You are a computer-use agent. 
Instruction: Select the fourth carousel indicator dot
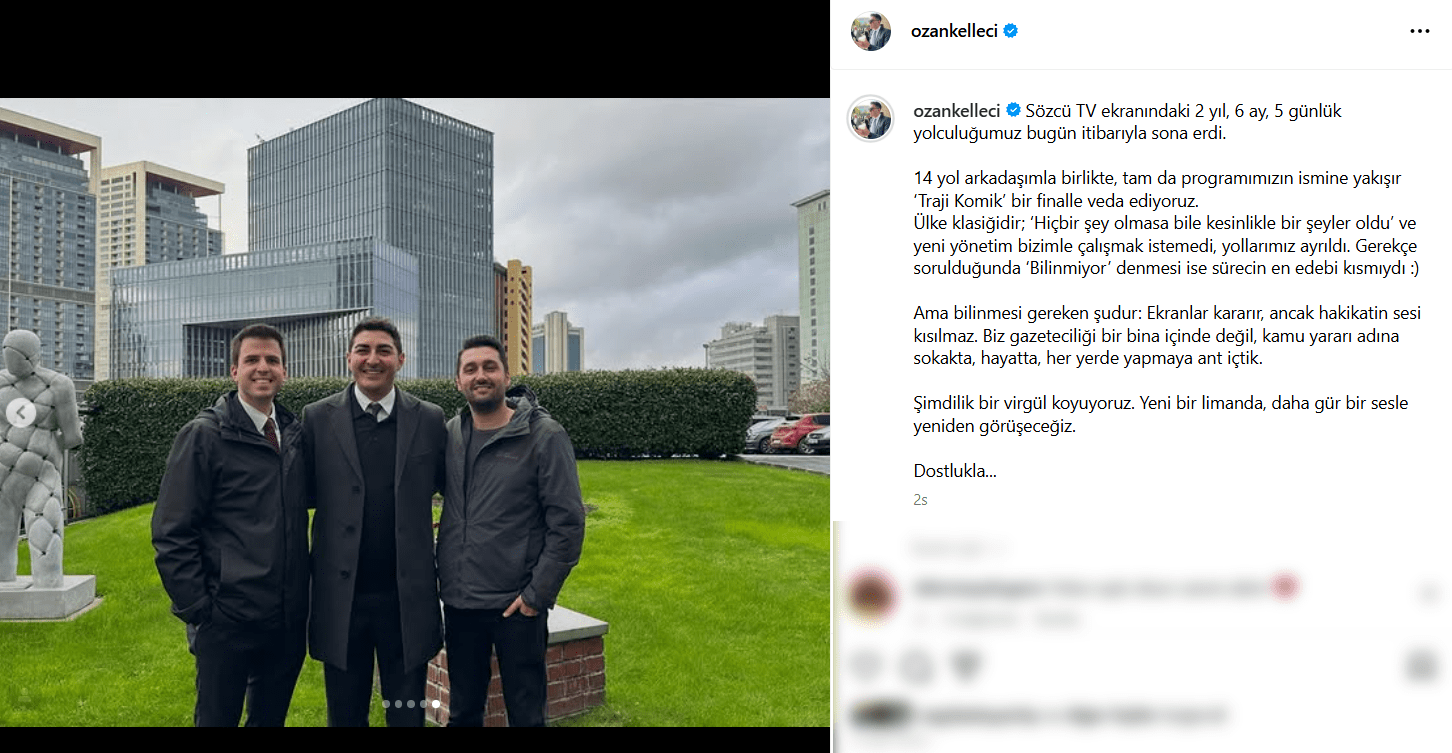click(423, 704)
